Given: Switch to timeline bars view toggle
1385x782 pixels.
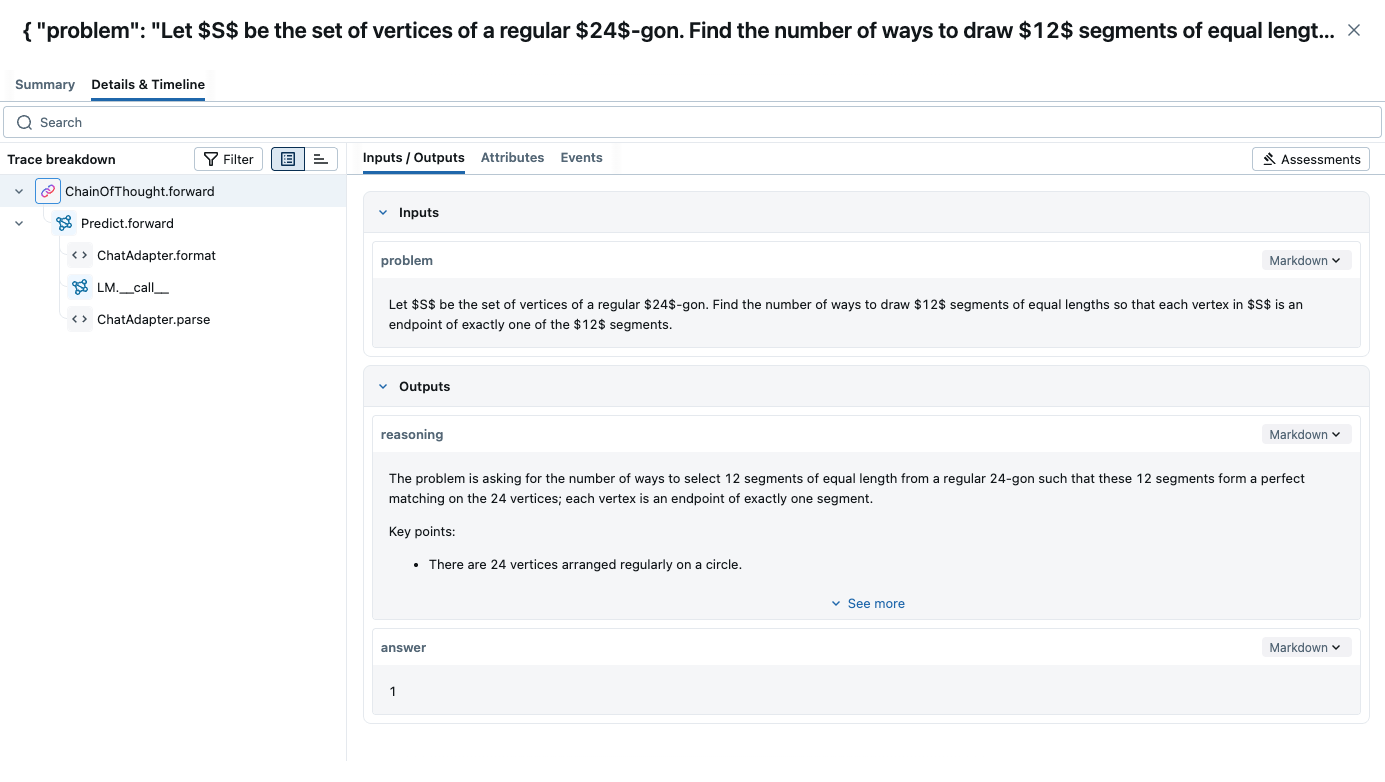Looking at the screenshot, I should (x=321, y=159).
